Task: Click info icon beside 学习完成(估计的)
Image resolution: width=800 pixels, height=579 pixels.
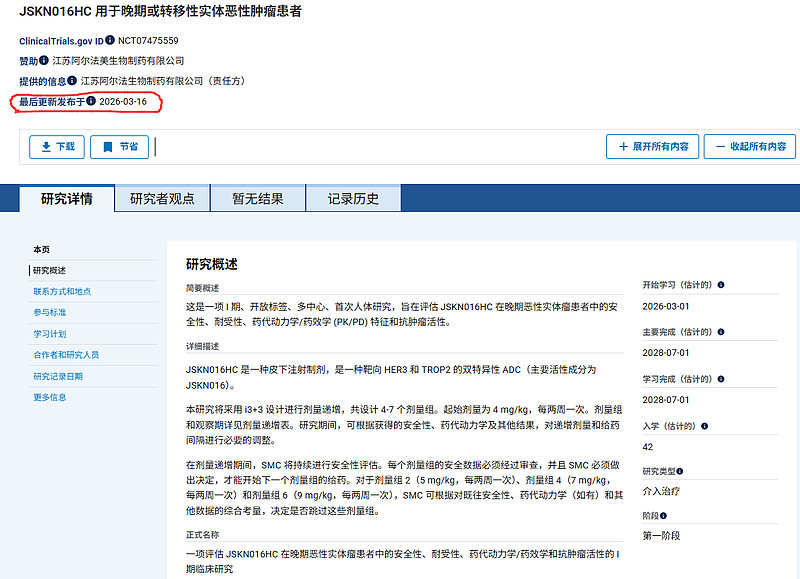Action: pyautogui.click(x=721, y=378)
